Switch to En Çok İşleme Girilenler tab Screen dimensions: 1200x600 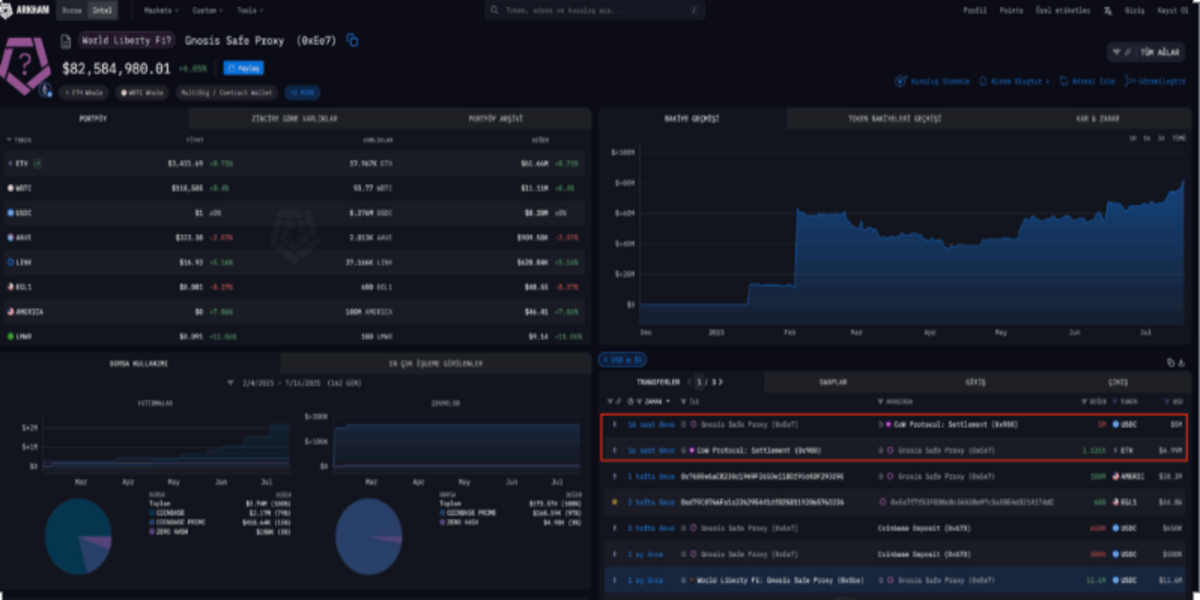coord(436,363)
